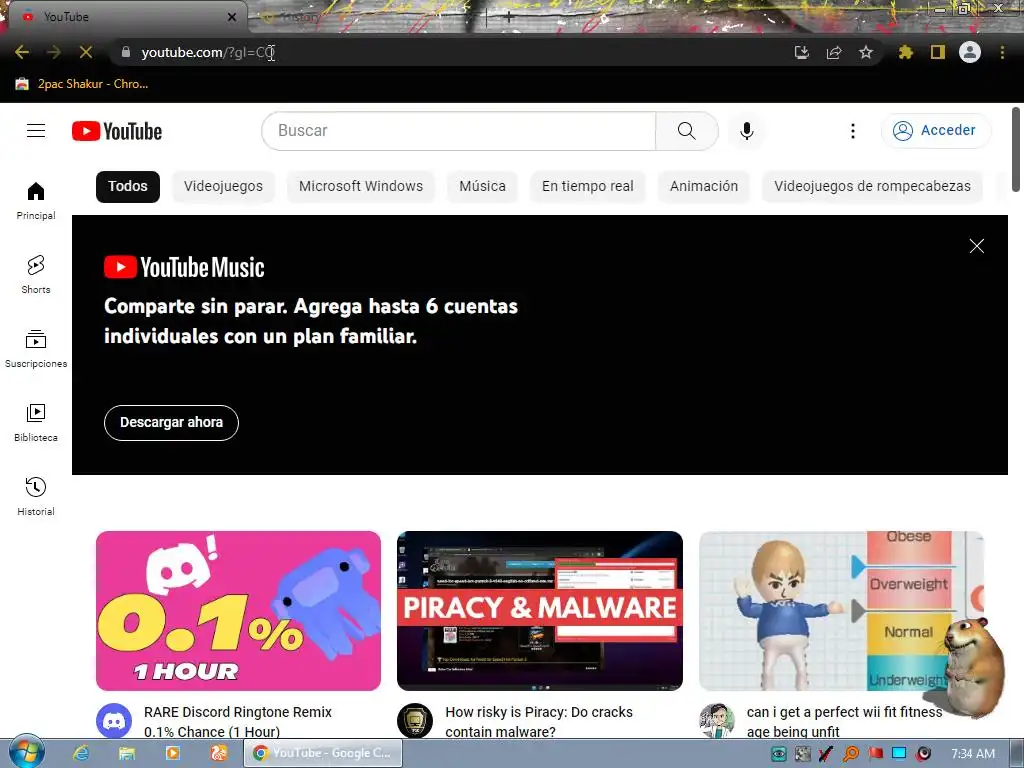Open Chrome extensions puzzle icon

[906, 52]
